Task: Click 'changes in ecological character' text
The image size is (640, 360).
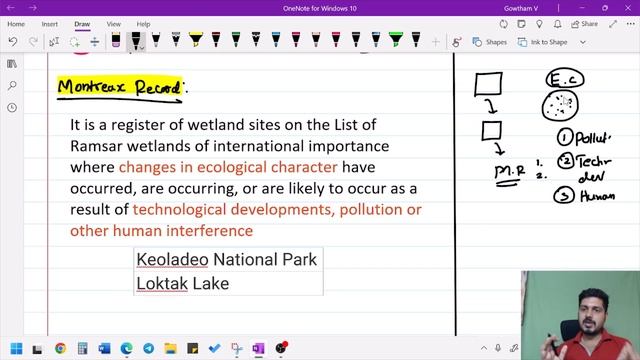Action: click(x=228, y=167)
